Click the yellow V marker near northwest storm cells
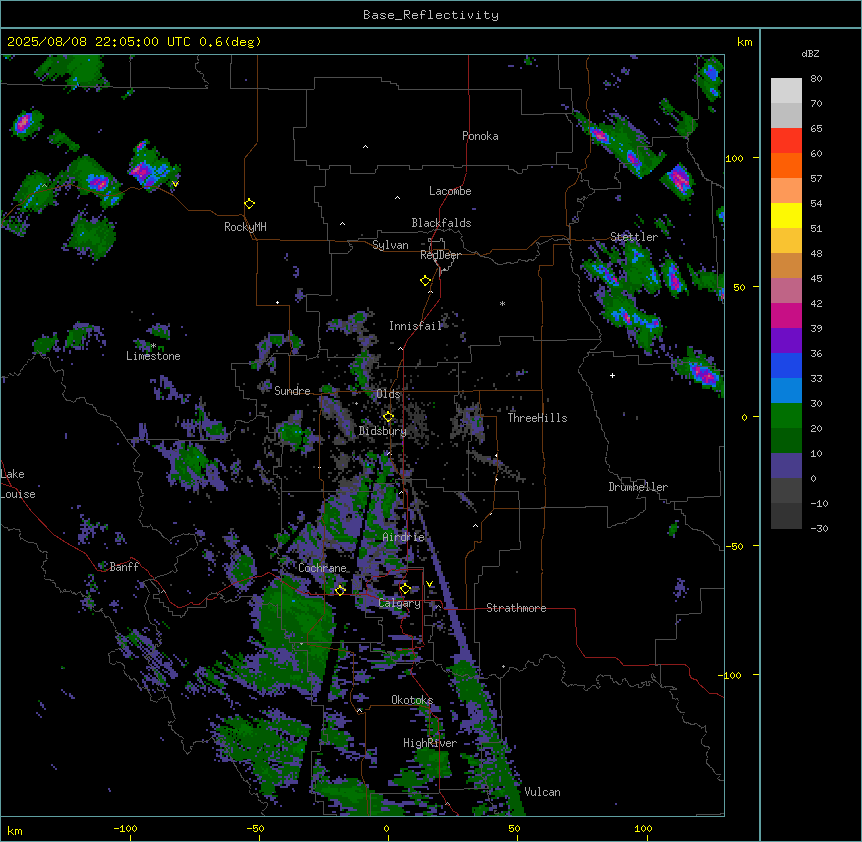 175,184
